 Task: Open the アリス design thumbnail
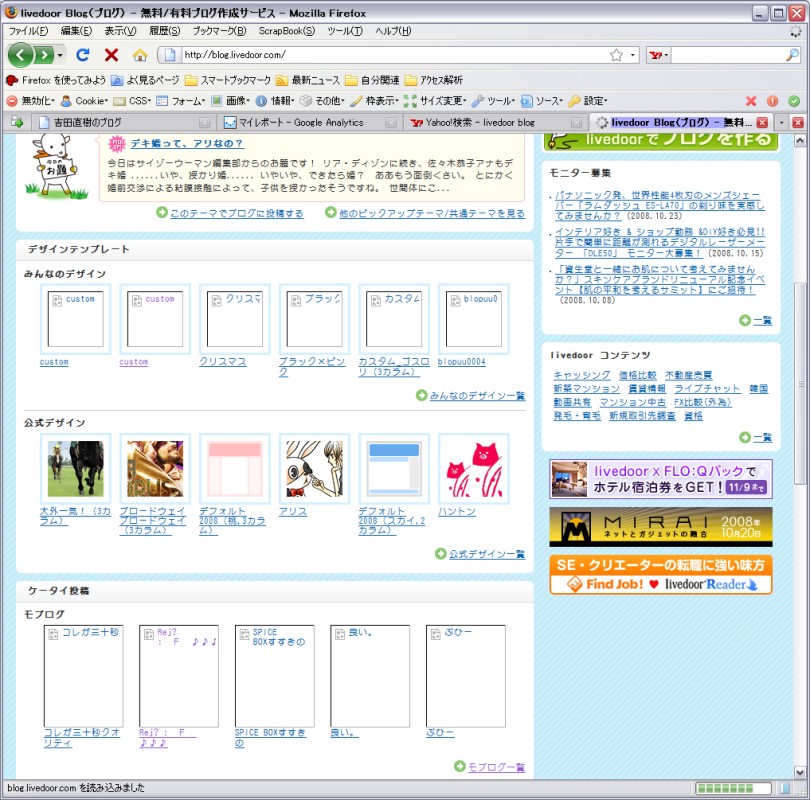314,469
